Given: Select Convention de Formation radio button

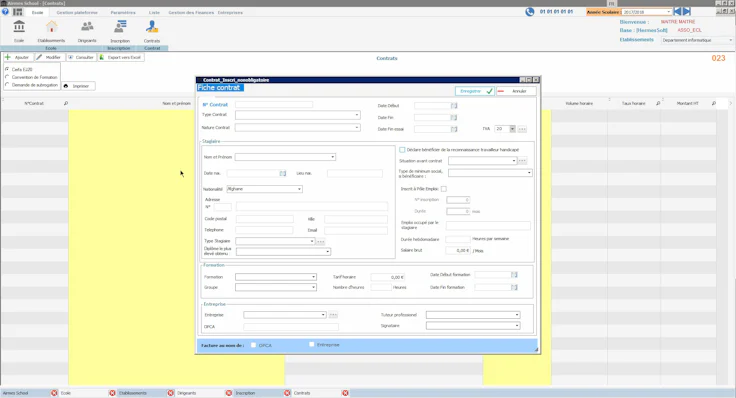Looking at the screenshot, I should coord(7,77).
